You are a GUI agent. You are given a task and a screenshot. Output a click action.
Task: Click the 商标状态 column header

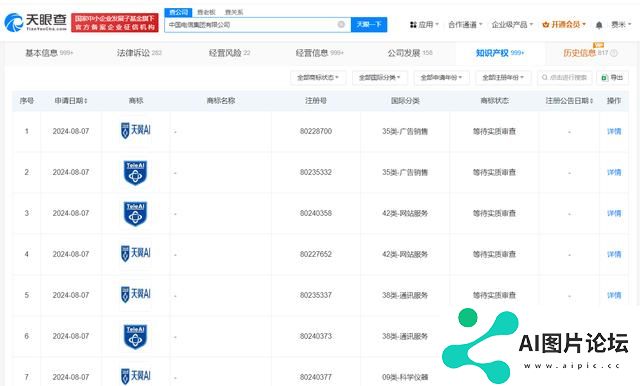(494, 101)
